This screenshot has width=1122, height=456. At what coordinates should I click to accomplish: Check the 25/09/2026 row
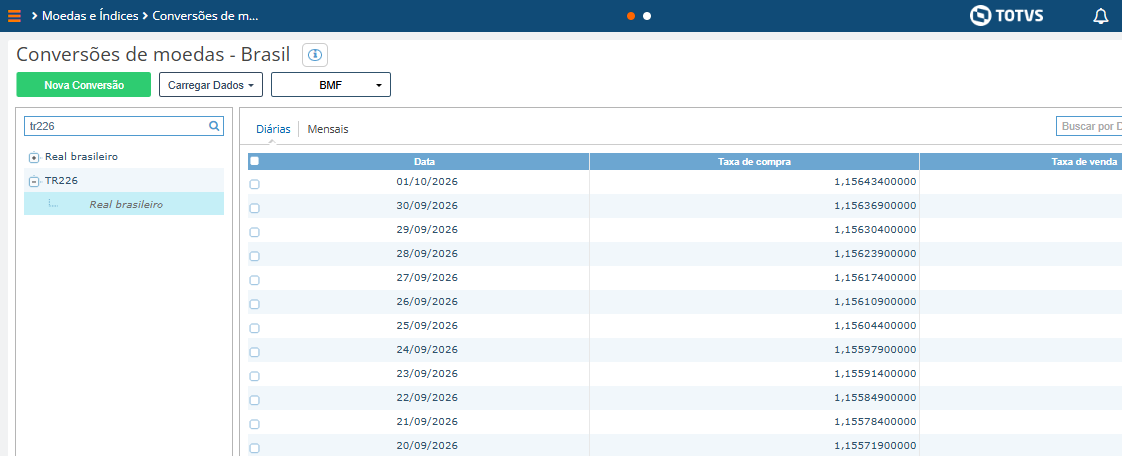(x=254, y=328)
